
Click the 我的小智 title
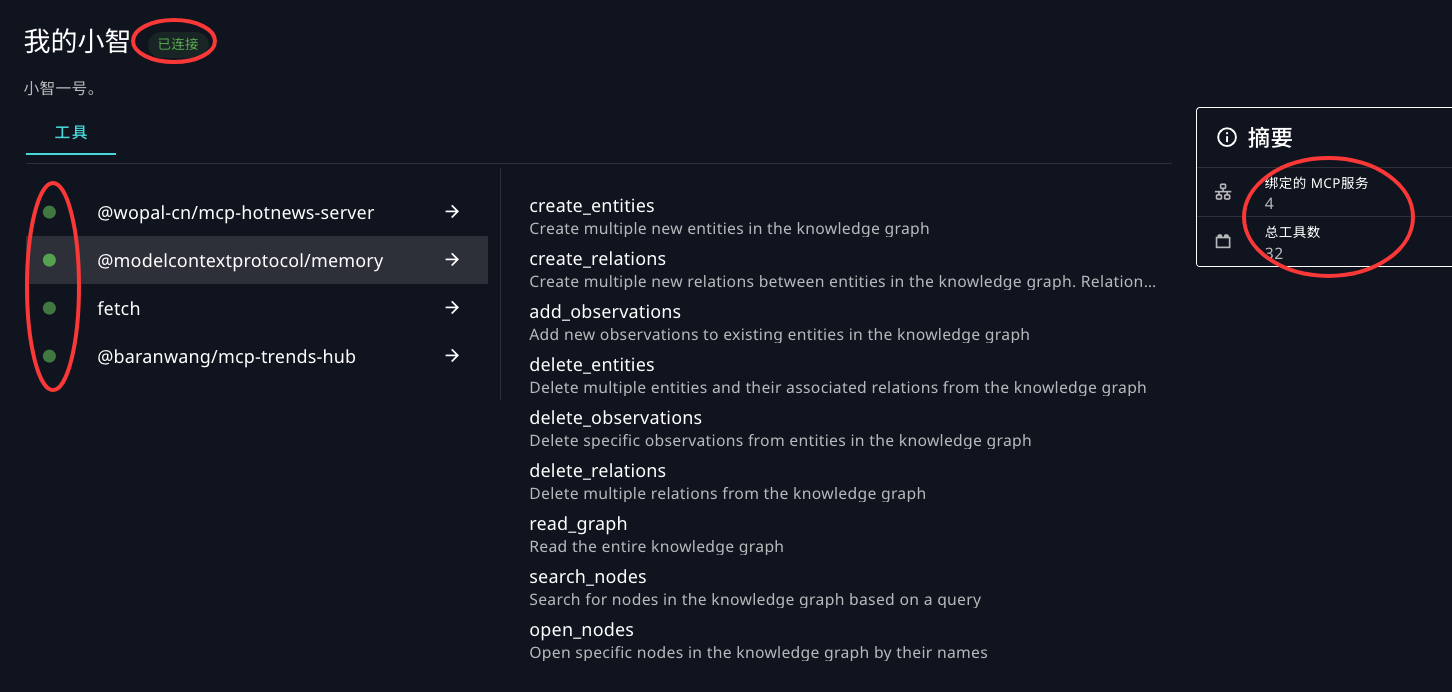tap(77, 42)
